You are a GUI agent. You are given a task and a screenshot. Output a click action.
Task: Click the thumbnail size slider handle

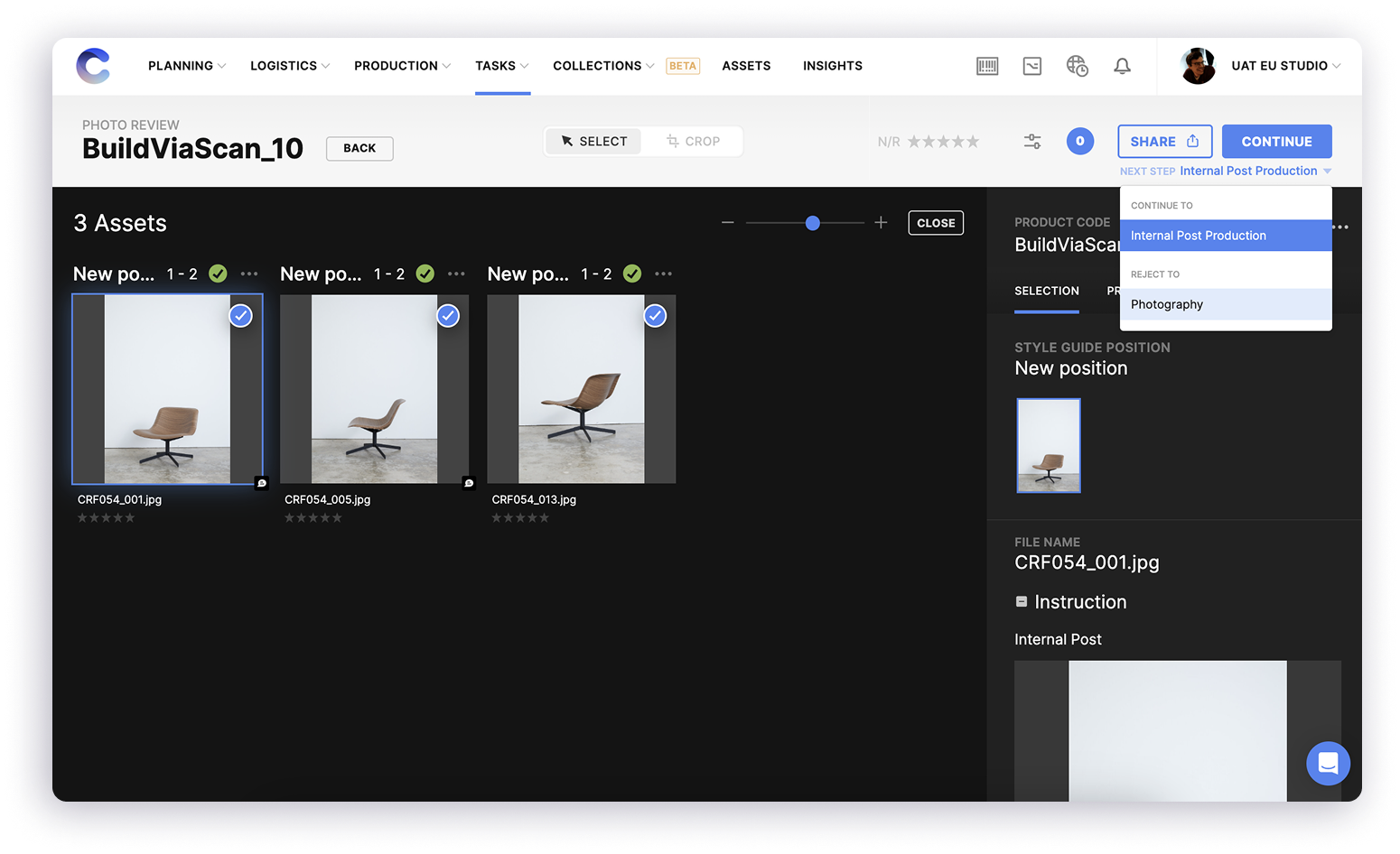[x=813, y=223]
